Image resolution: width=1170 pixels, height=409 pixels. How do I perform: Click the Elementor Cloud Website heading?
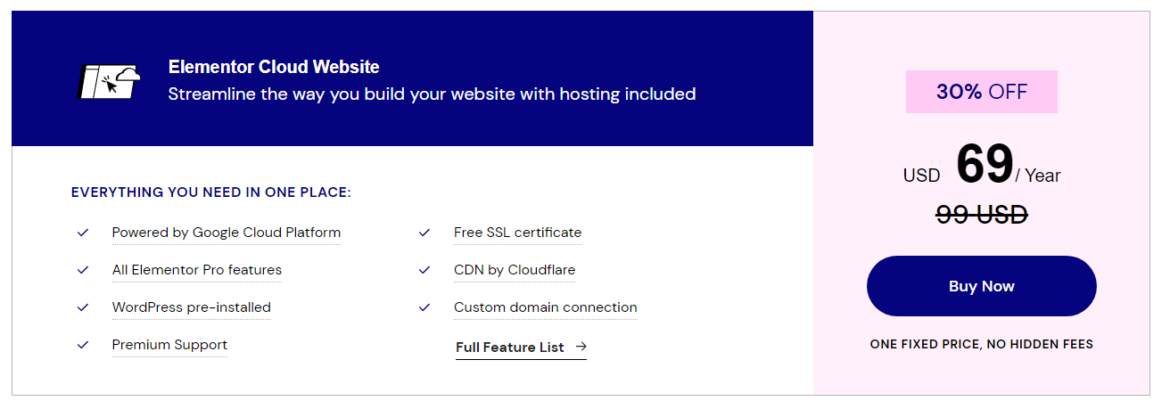pyautogui.click(x=273, y=68)
